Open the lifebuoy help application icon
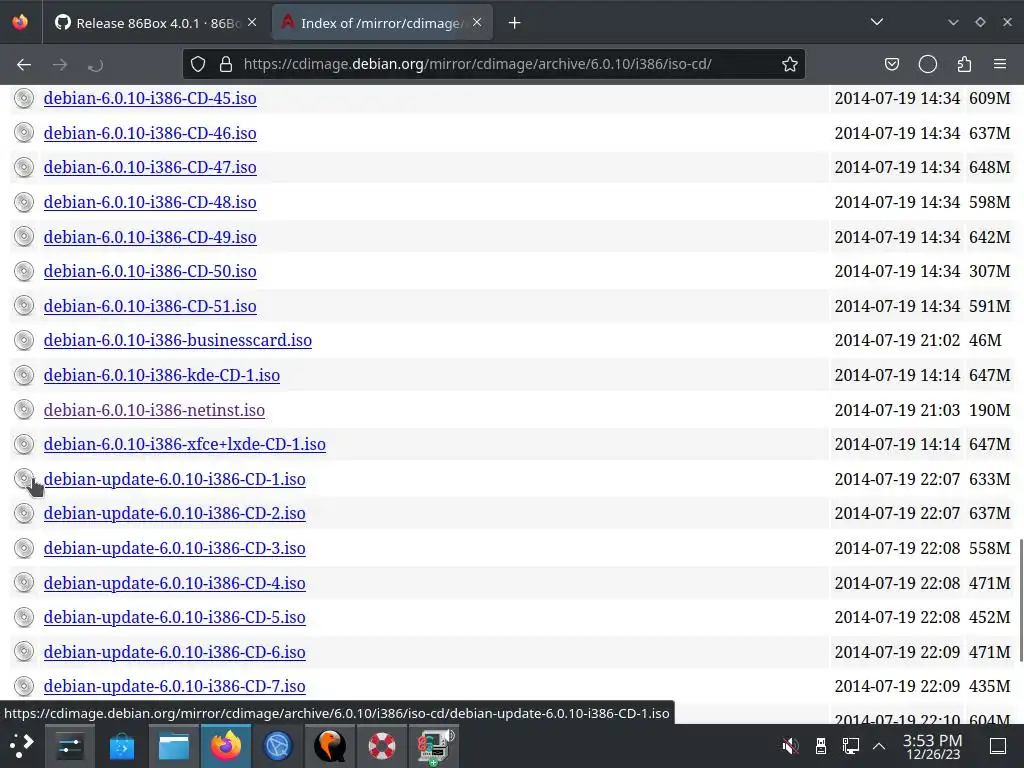The height and width of the screenshot is (768, 1024). click(x=381, y=745)
